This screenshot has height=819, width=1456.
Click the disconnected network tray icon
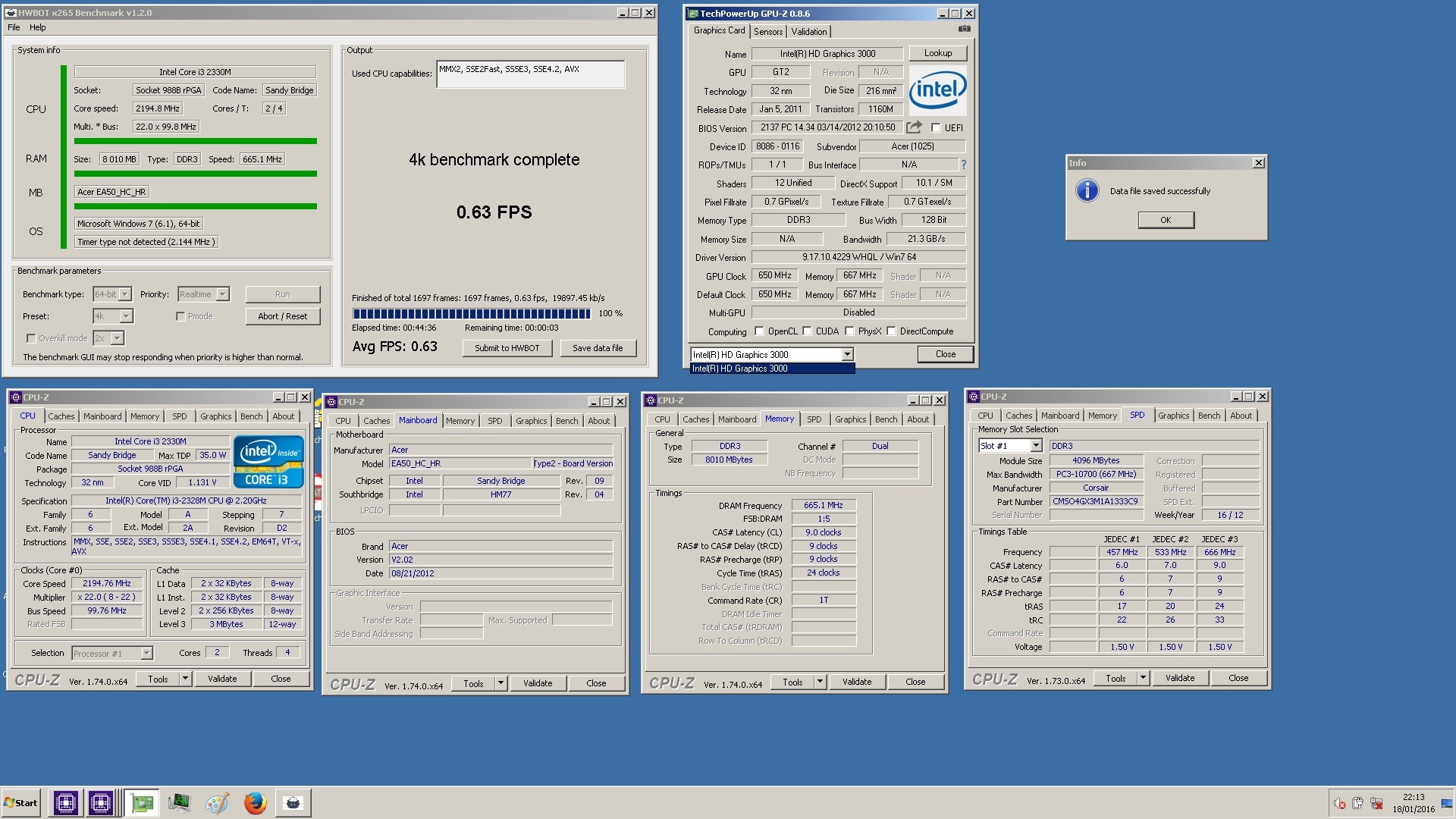pos(1376,804)
